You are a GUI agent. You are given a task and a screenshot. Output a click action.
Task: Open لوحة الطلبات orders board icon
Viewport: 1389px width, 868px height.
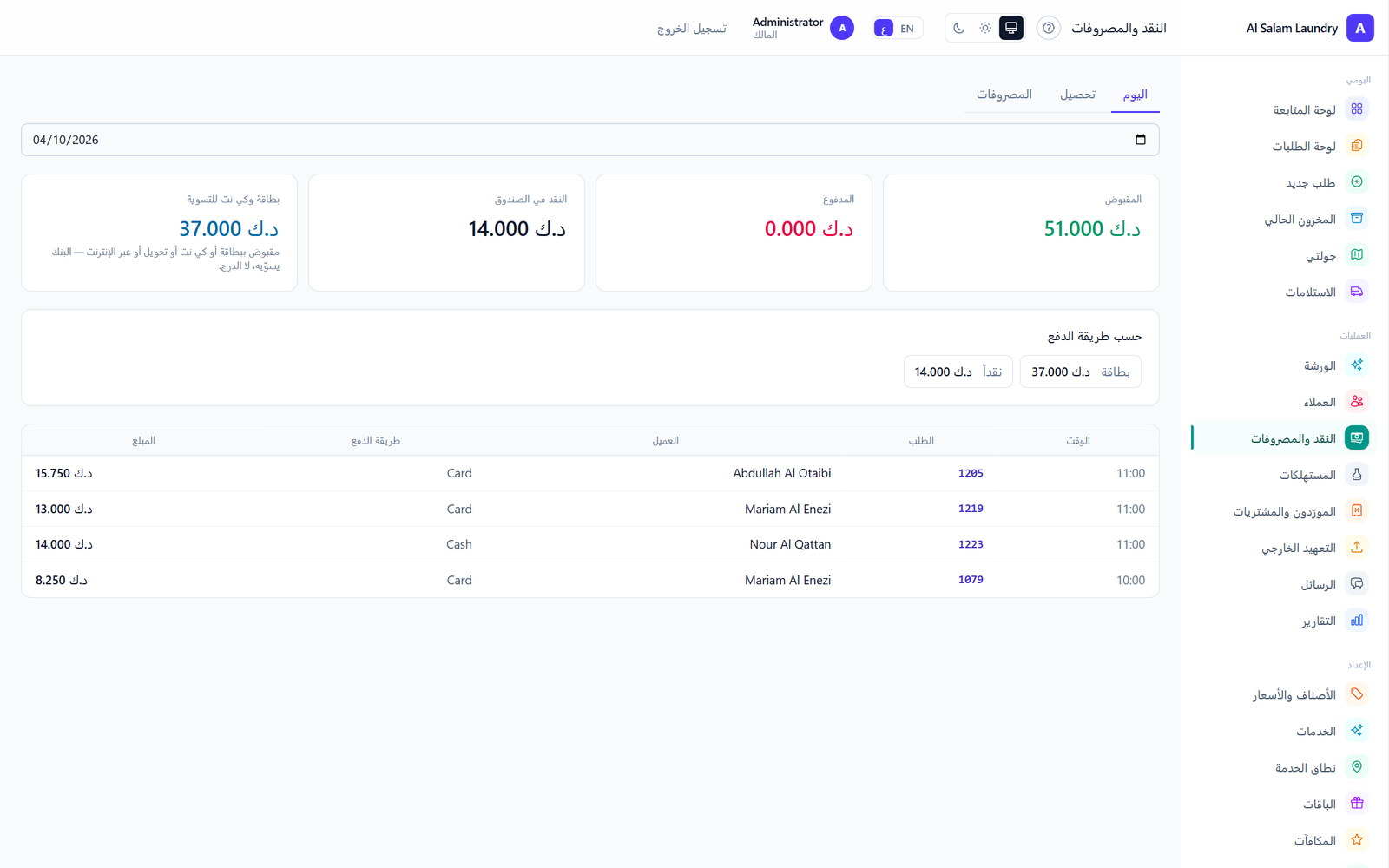click(x=1357, y=146)
